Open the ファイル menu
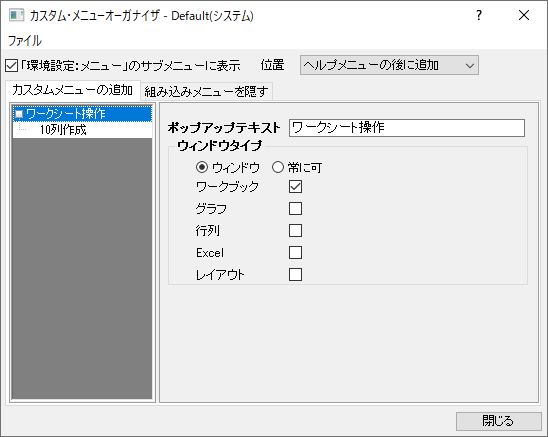 click(25, 41)
